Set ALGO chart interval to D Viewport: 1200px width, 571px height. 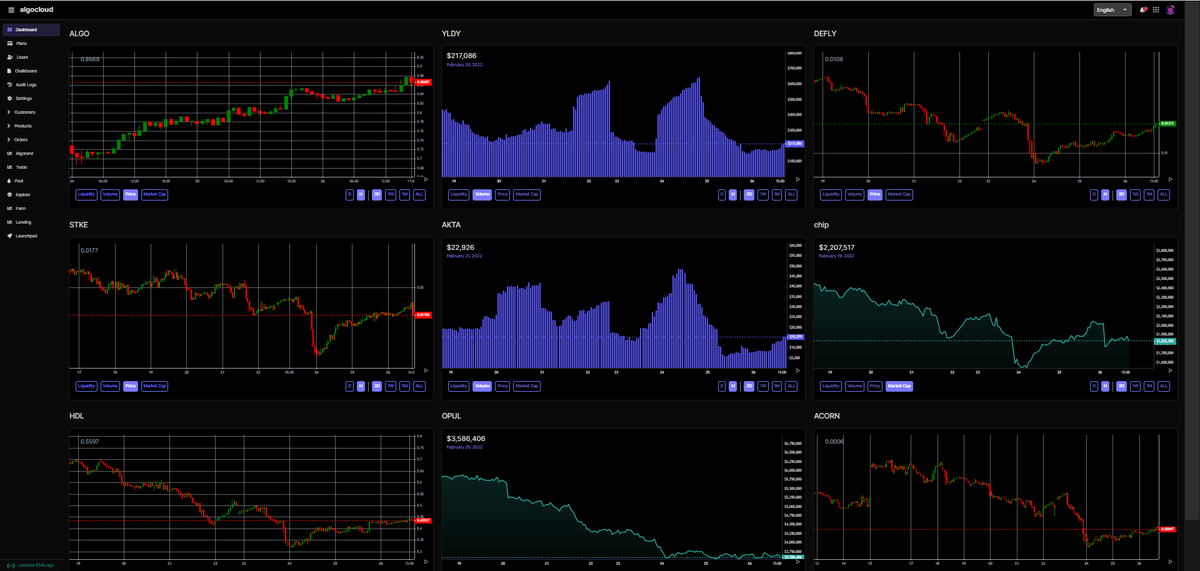(x=350, y=195)
